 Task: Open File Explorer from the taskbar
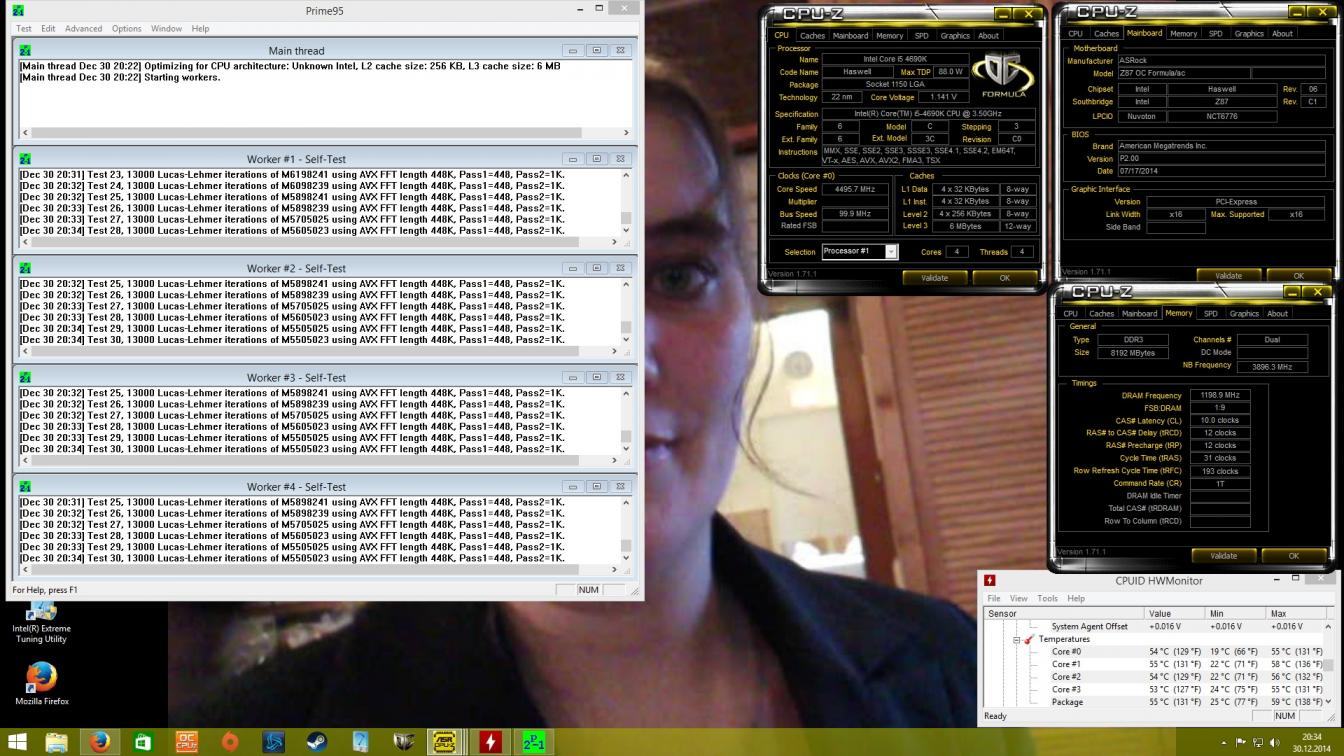click(57, 742)
